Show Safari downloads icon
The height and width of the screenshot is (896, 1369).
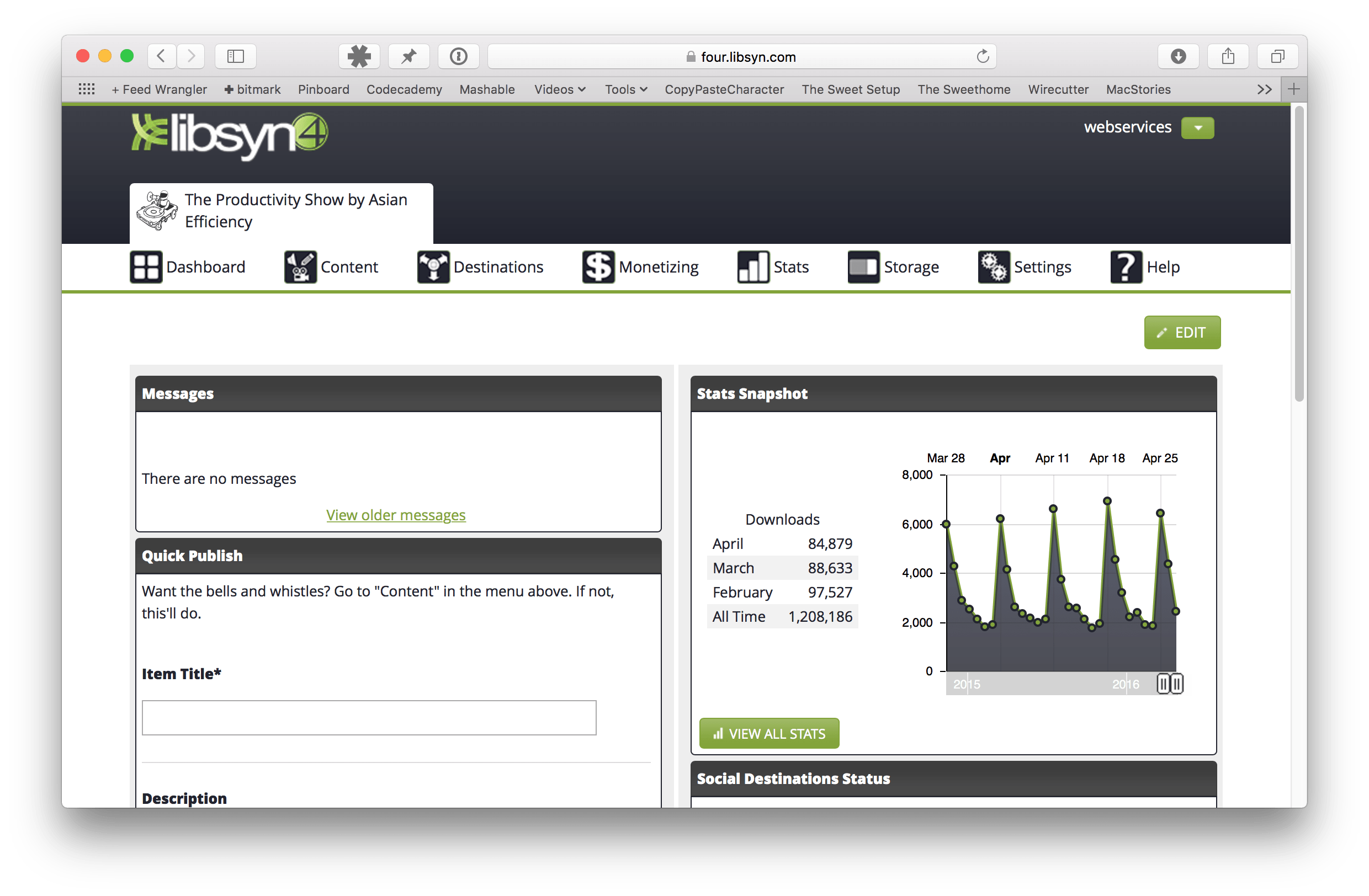[x=1178, y=56]
